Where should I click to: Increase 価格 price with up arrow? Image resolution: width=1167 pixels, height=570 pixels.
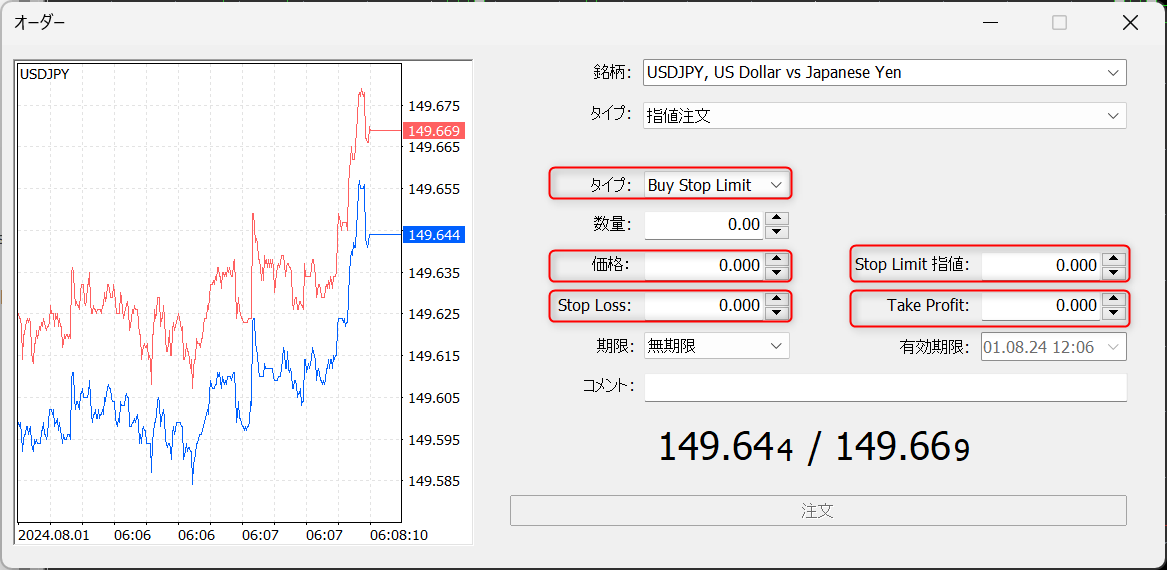coord(777,259)
